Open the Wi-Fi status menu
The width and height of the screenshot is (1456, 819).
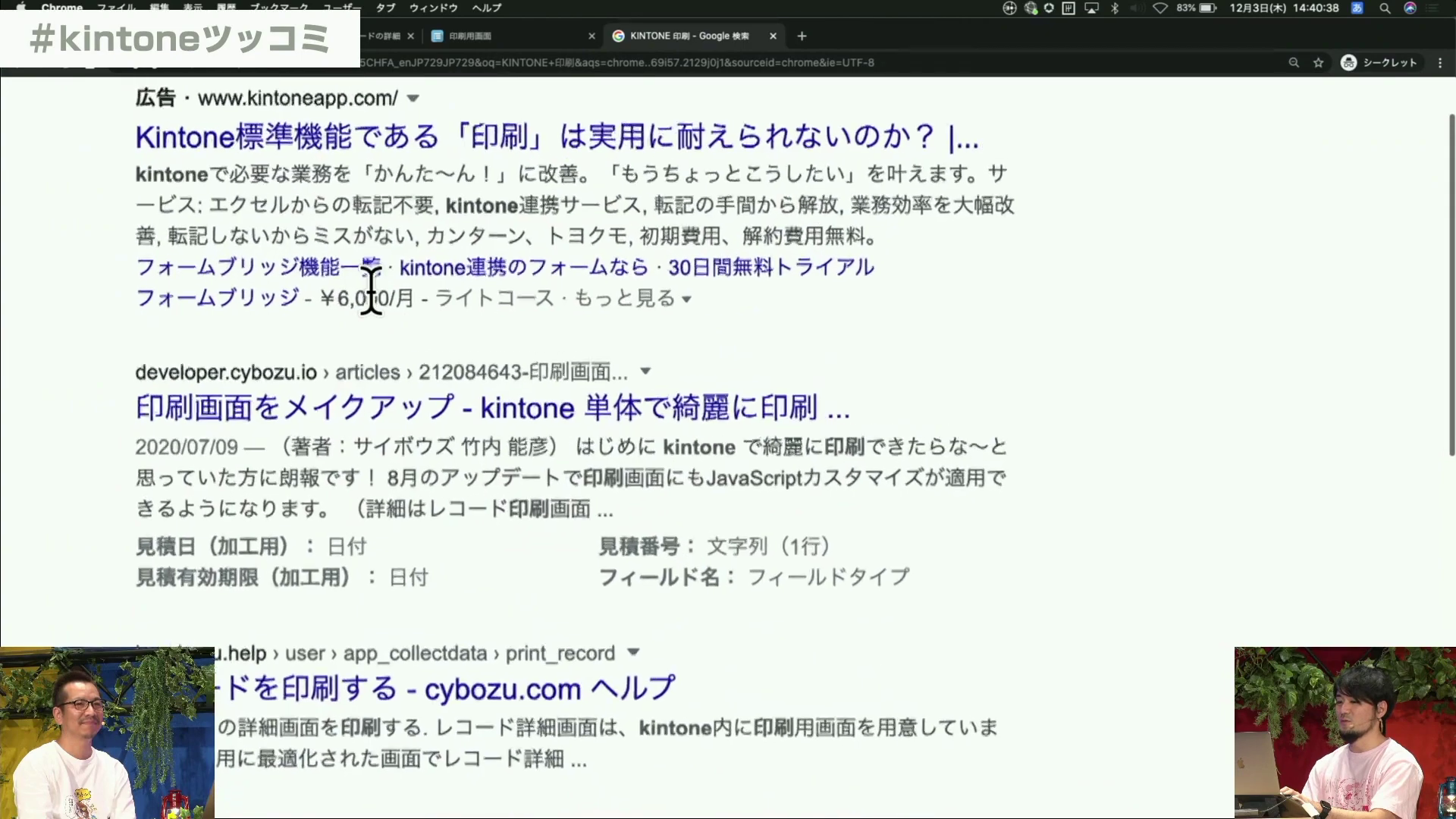(1159, 8)
